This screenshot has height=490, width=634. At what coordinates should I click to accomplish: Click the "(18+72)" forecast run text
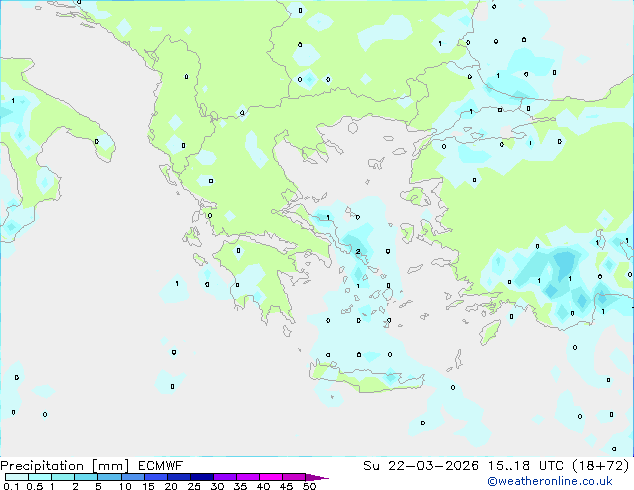tap(601, 466)
